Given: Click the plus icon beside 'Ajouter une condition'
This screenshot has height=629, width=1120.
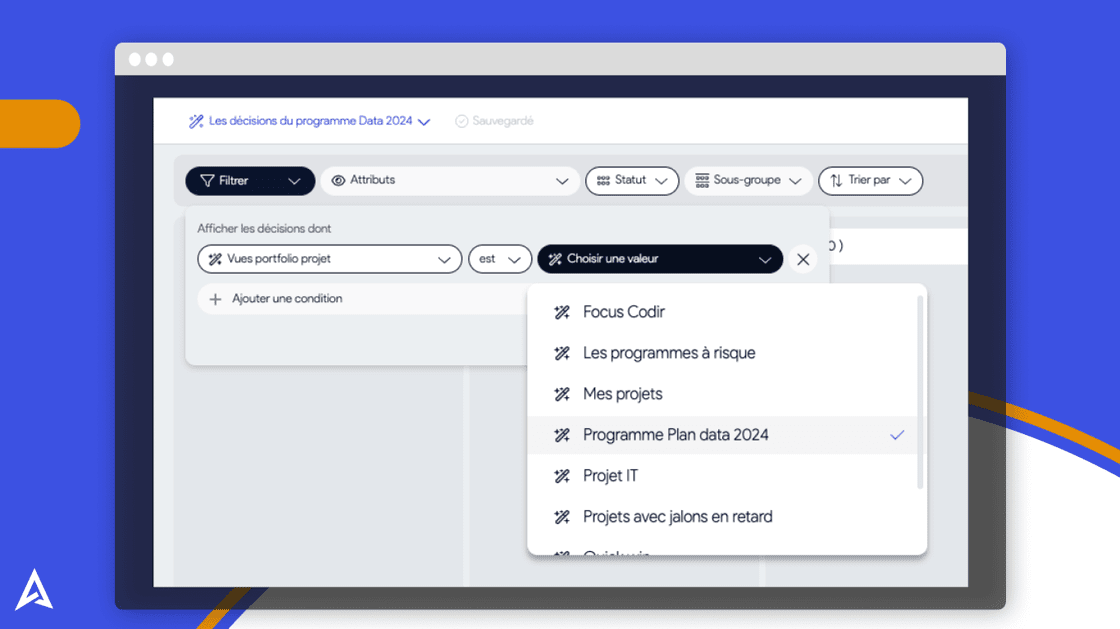Looking at the screenshot, I should pos(215,299).
